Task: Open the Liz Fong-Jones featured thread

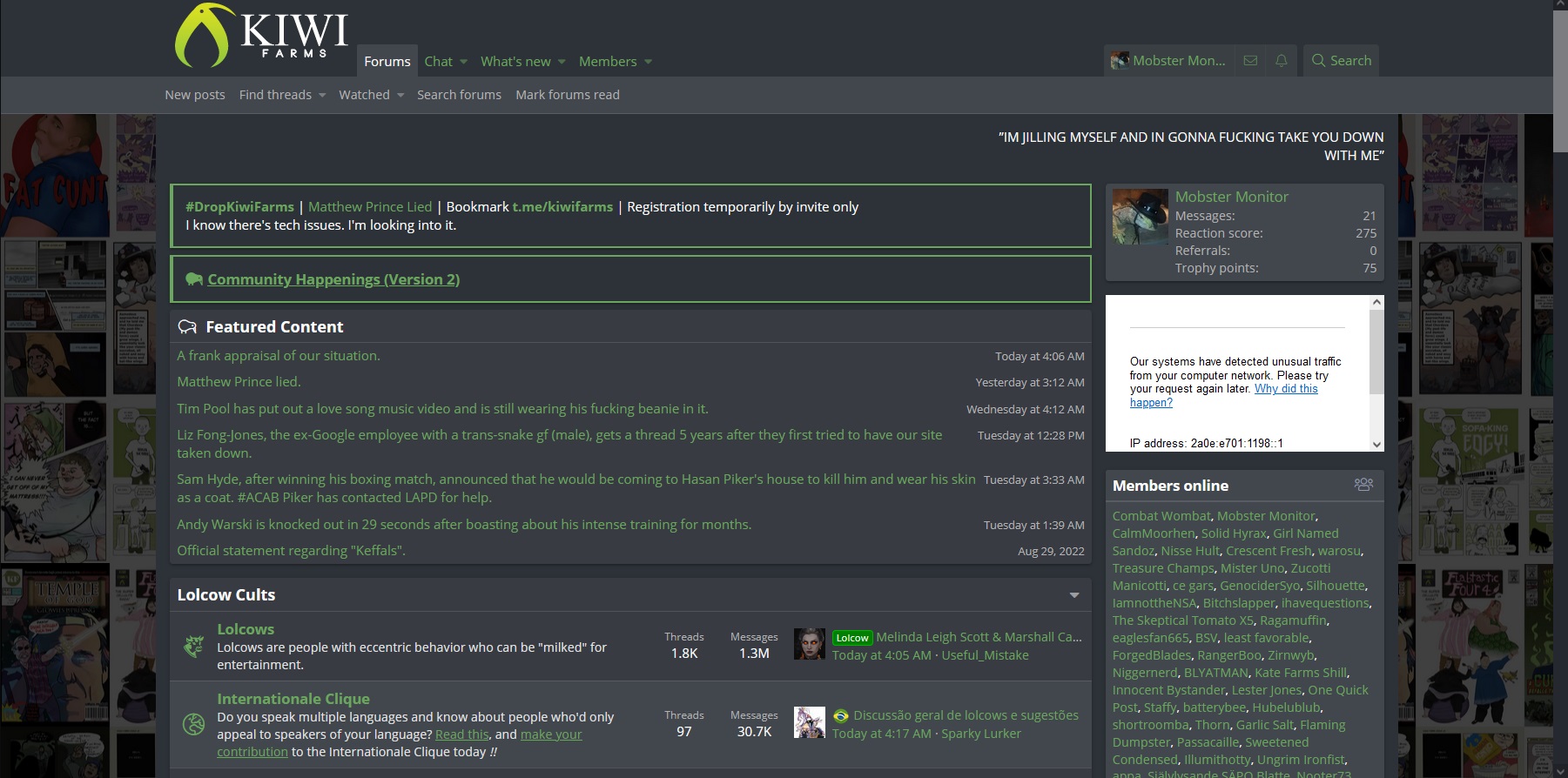Action: (559, 444)
